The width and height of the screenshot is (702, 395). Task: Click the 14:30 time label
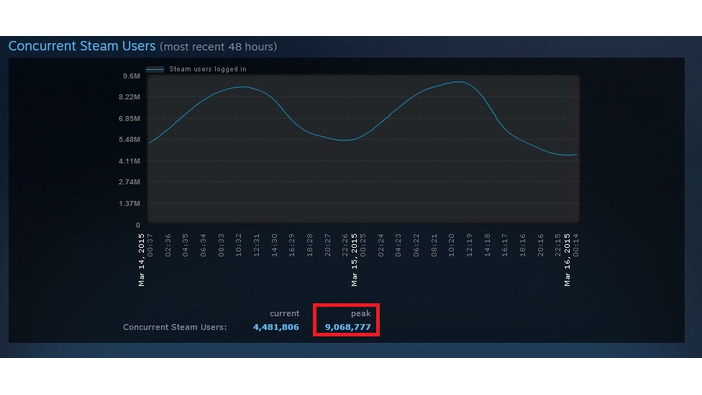coord(274,245)
